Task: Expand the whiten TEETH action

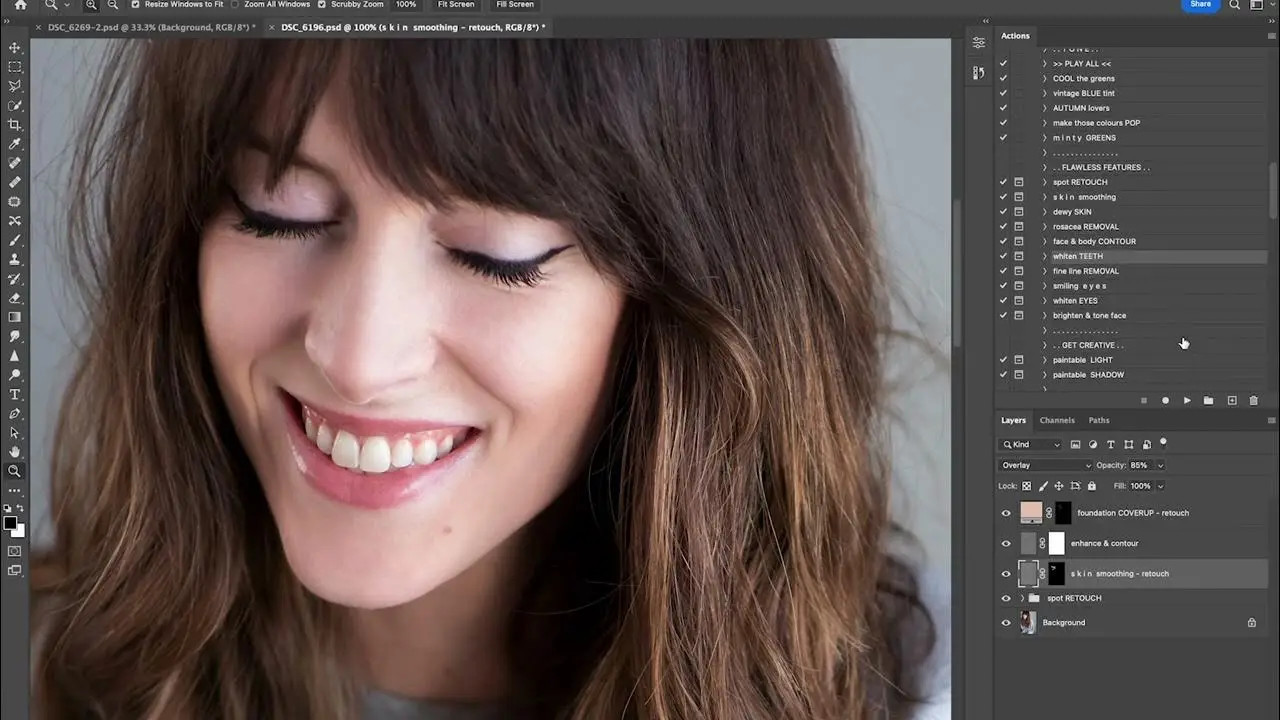Action: click(1045, 256)
